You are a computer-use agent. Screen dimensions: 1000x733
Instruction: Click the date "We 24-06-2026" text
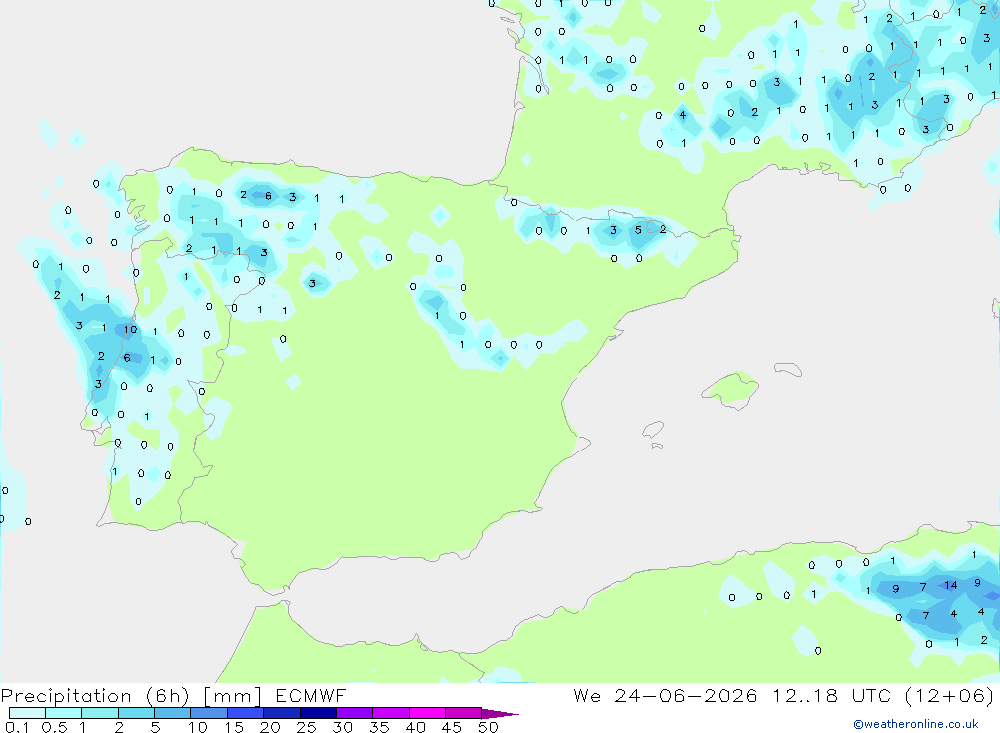(x=665, y=695)
